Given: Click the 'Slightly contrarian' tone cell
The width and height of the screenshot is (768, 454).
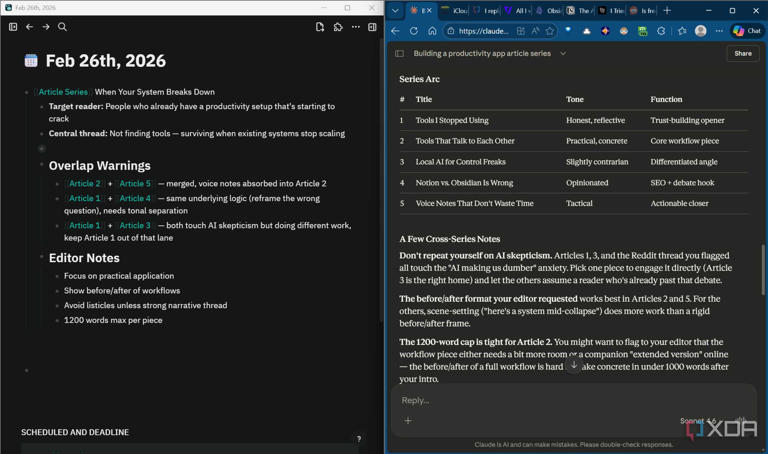Looking at the screenshot, I should [597, 162].
